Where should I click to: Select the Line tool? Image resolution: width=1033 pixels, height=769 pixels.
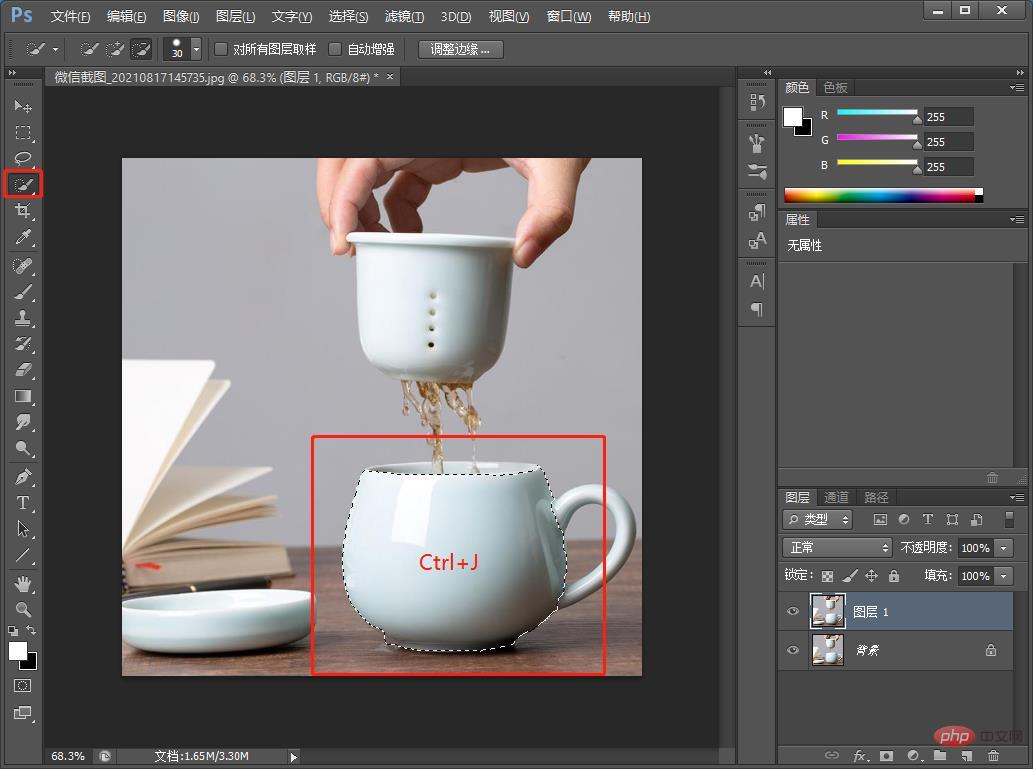click(x=22, y=555)
